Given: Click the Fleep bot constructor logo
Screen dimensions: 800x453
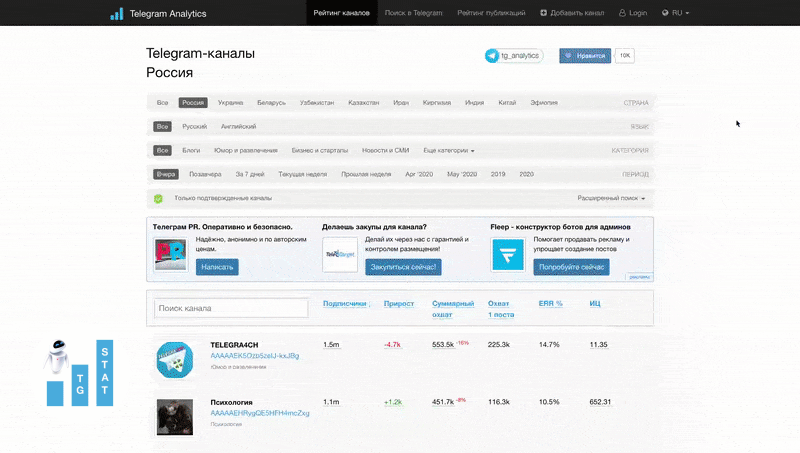Looking at the screenshot, I should point(508,254).
